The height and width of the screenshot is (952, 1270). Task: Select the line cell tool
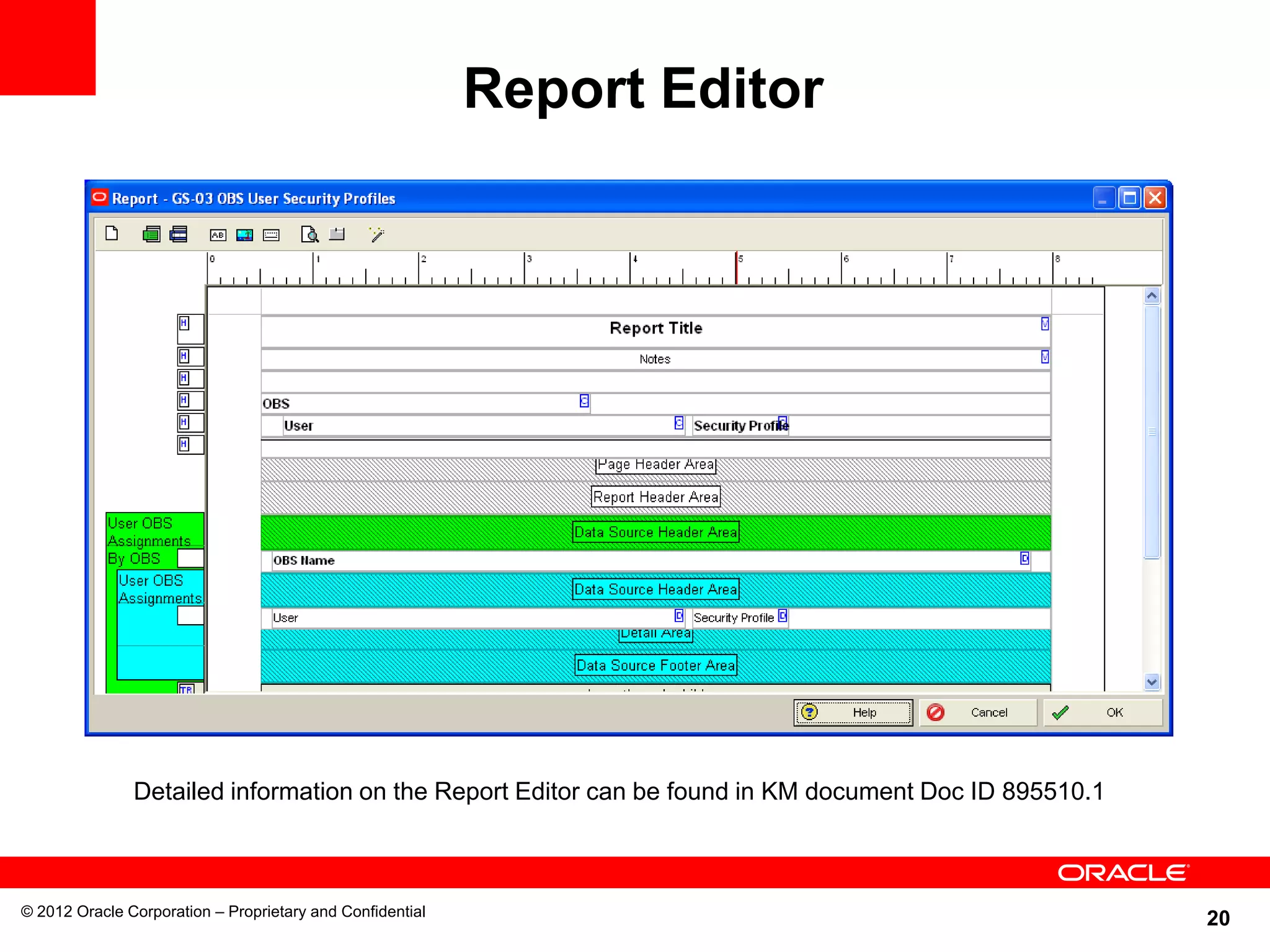(x=271, y=235)
